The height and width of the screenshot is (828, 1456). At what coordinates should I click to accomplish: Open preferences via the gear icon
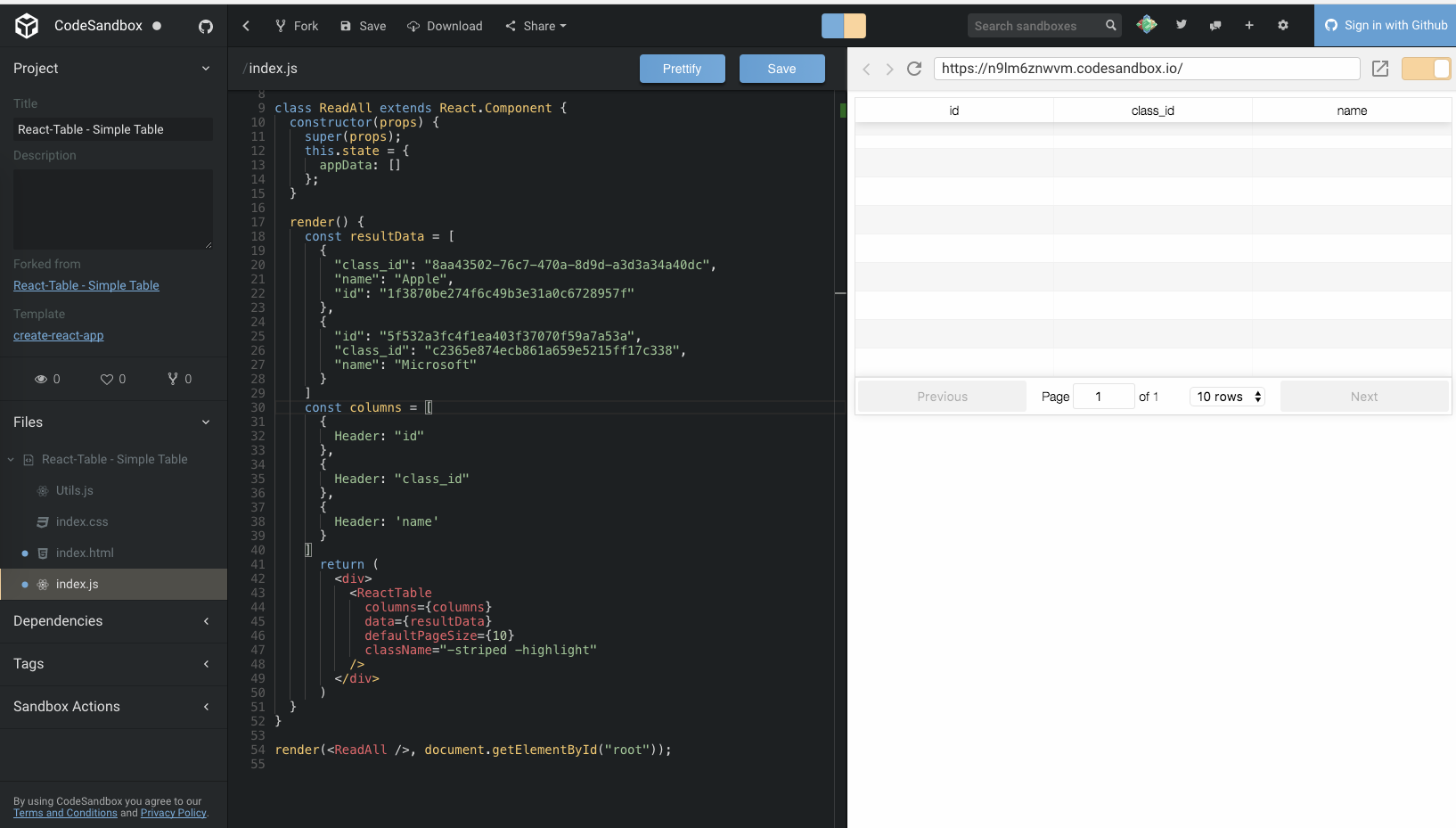[1283, 25]
